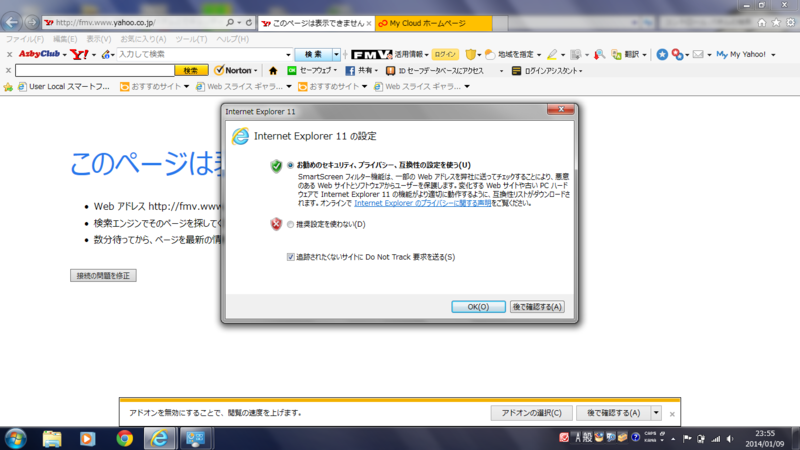Open the ファイル(F) menu

point(24,39)
